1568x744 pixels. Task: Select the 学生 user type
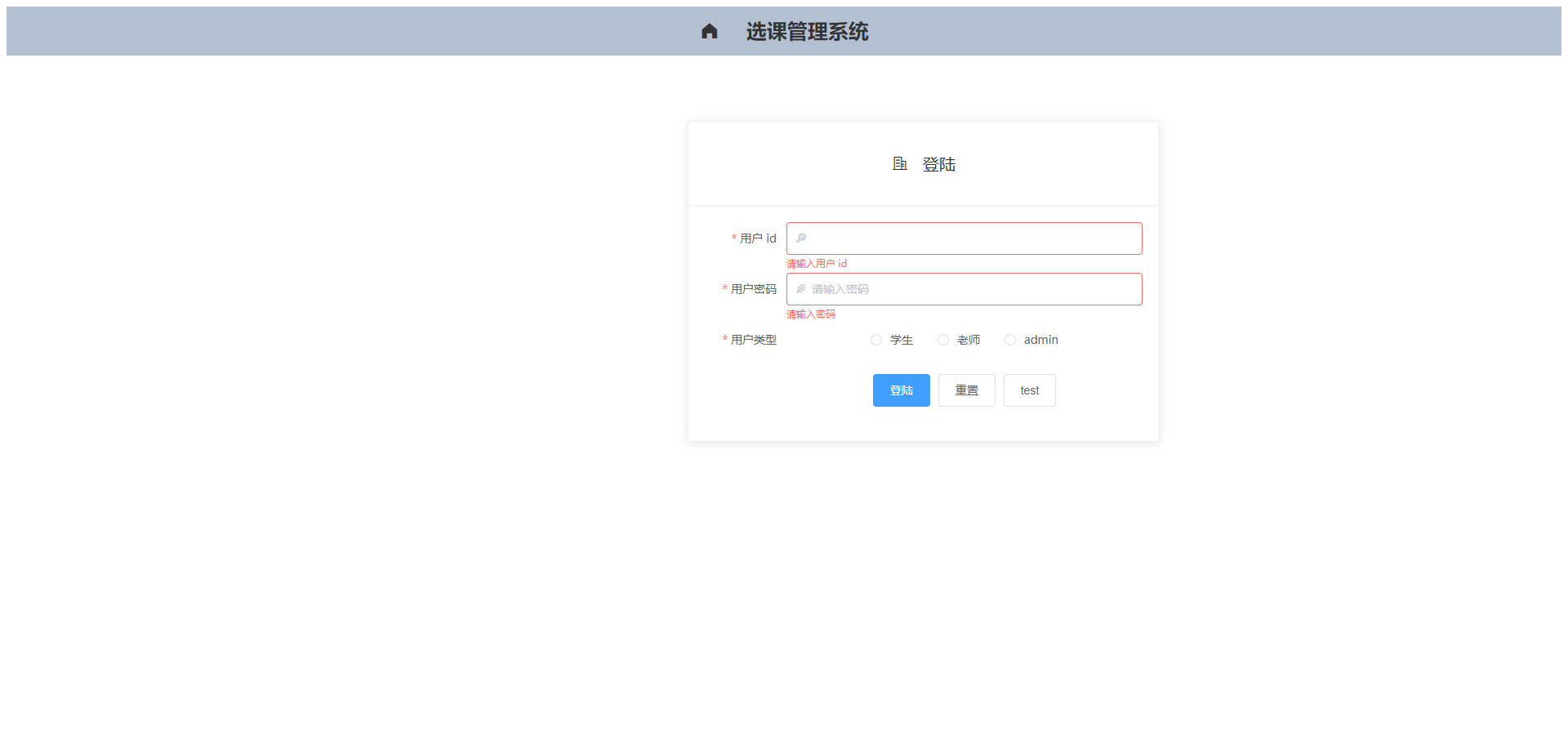tap(876, 340)
